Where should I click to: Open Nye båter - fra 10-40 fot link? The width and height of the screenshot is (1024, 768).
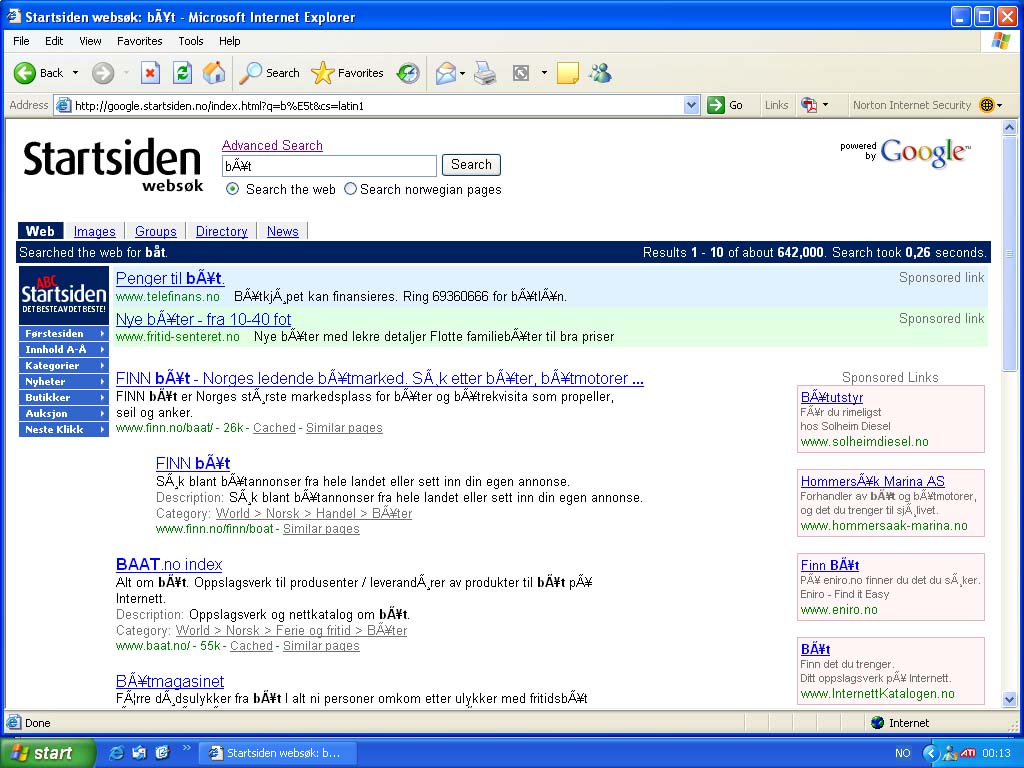203,319
